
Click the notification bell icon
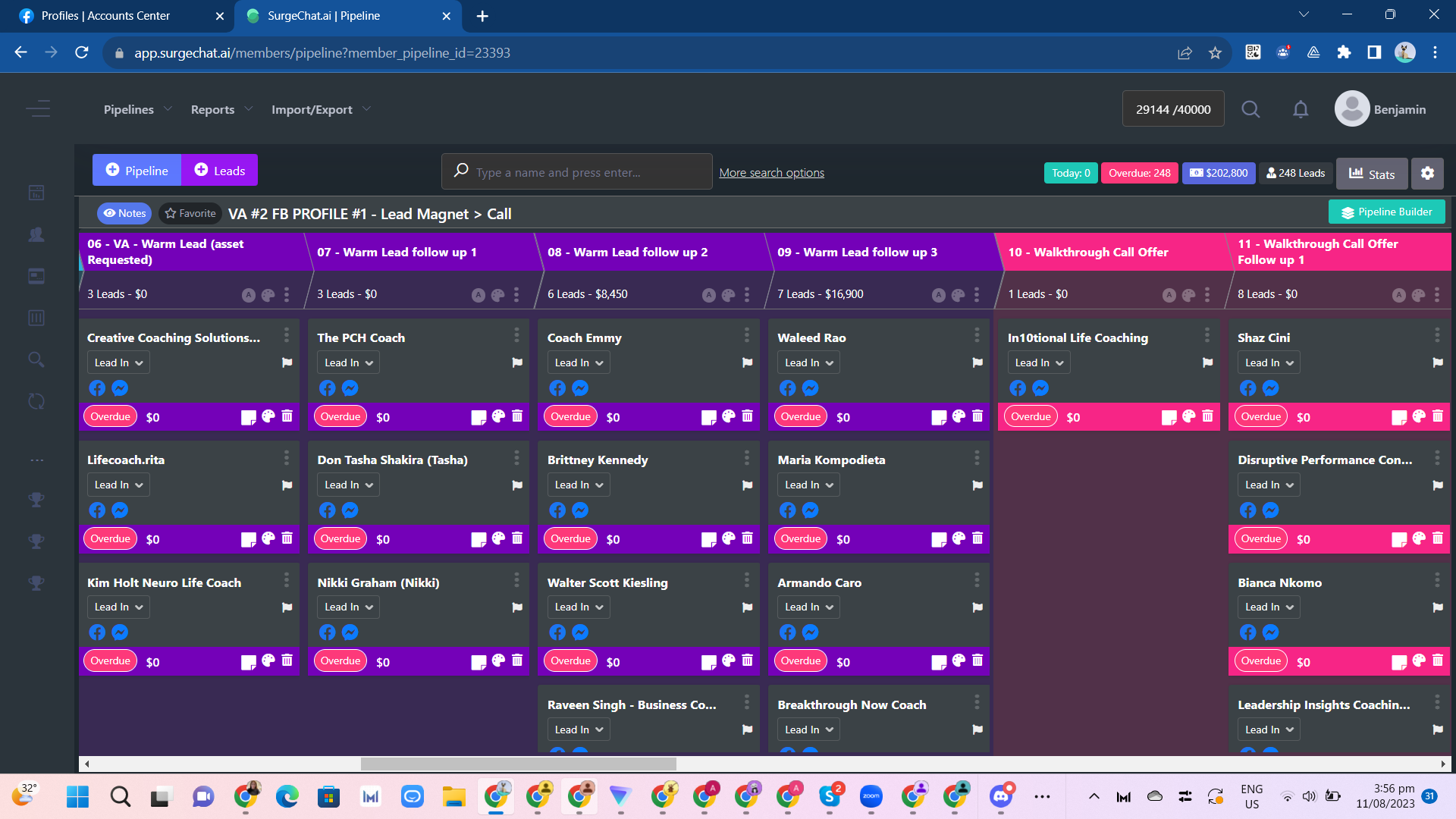(1301, 109)
